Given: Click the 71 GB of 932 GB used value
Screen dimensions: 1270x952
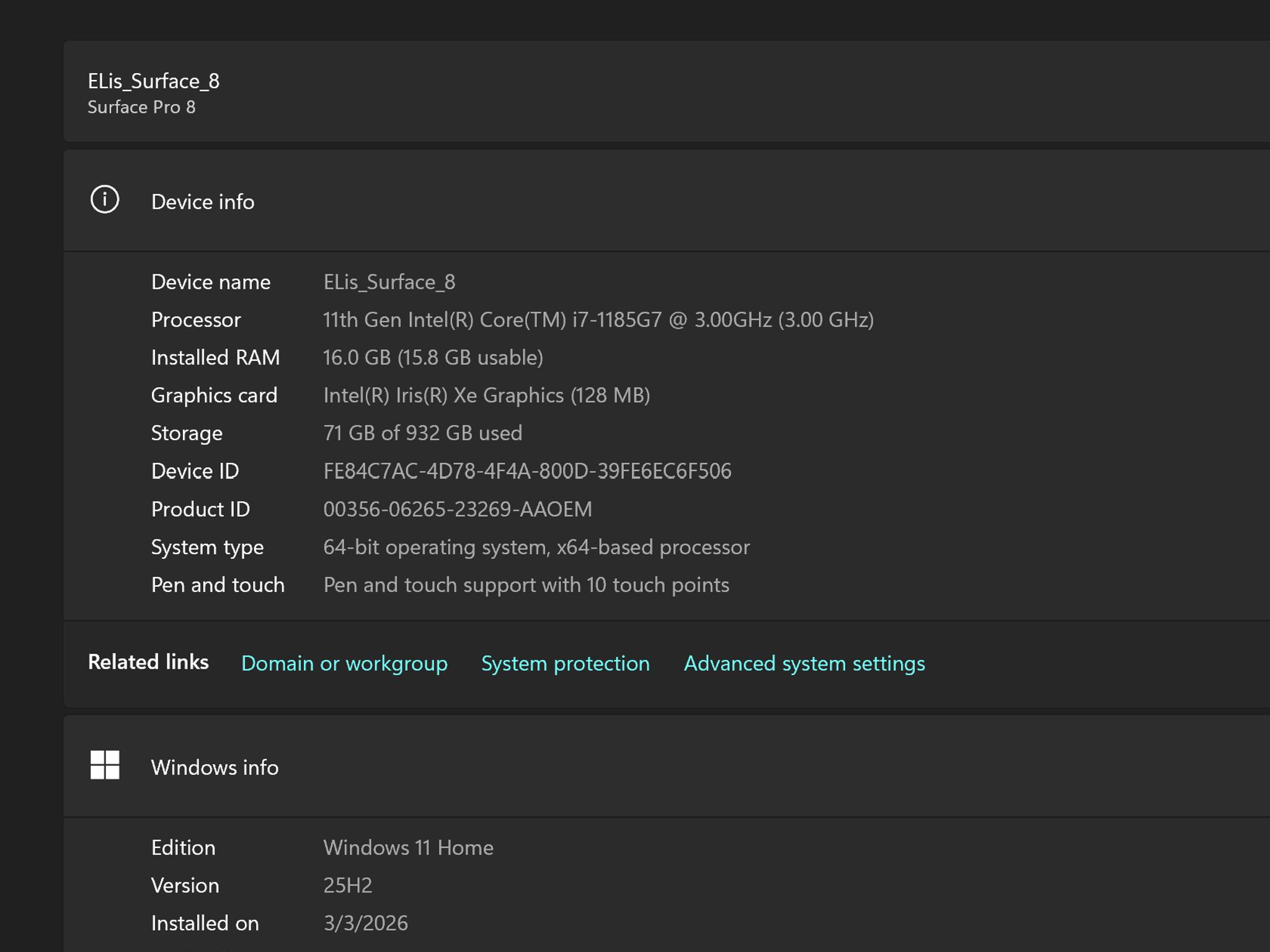Looking at the screenshot, I should pos(423,433).
